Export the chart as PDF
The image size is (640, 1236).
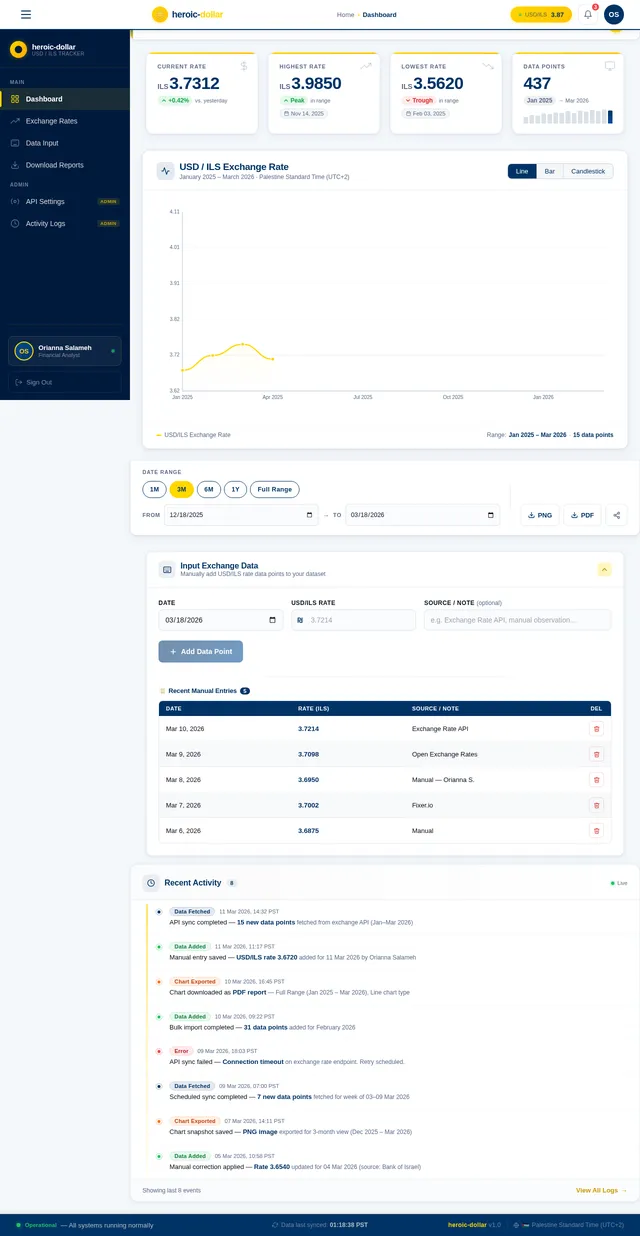point(581,515)
